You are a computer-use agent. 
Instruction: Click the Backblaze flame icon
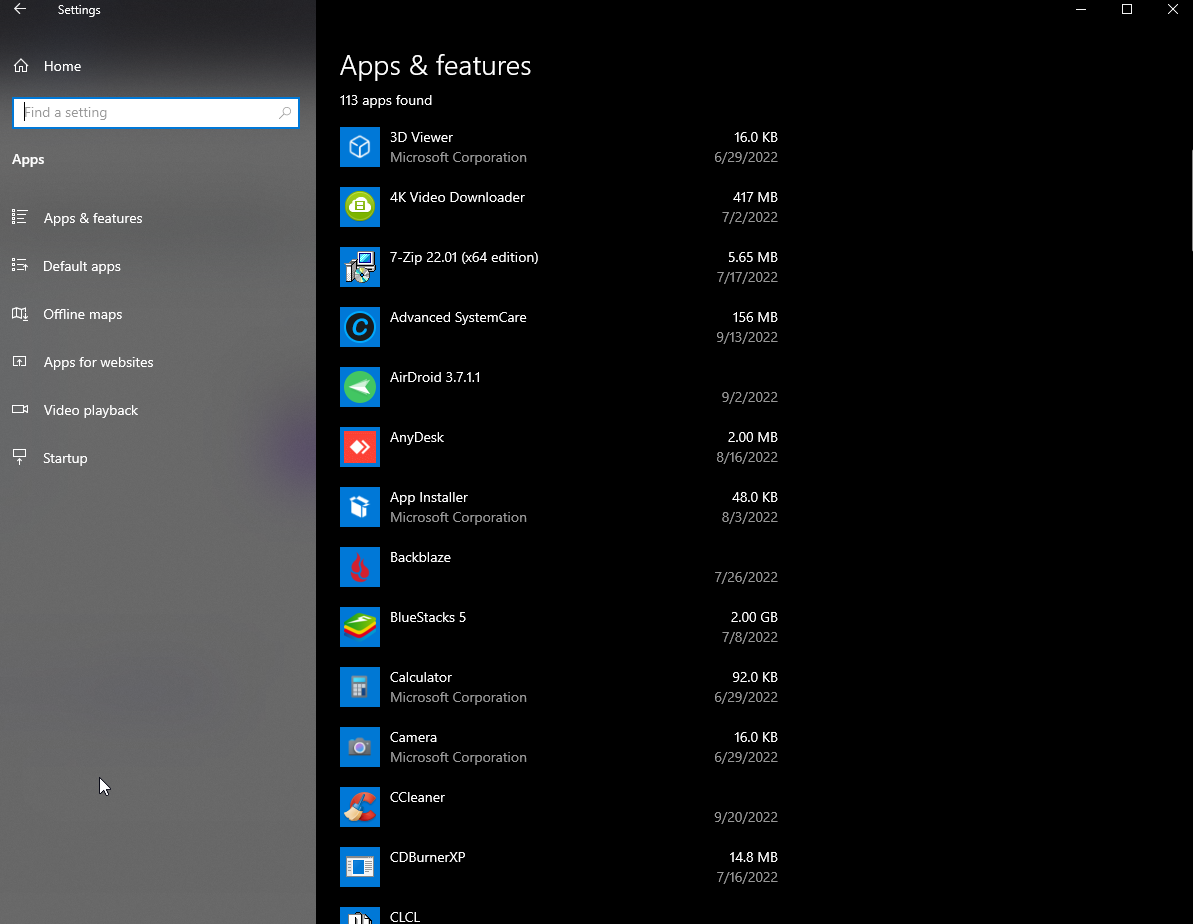coord(360,567)
